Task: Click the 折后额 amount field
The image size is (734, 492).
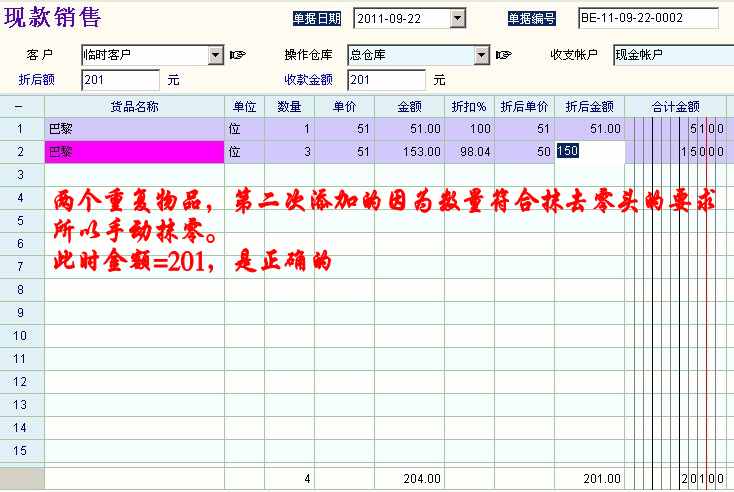Action: (x=120, y=80)
